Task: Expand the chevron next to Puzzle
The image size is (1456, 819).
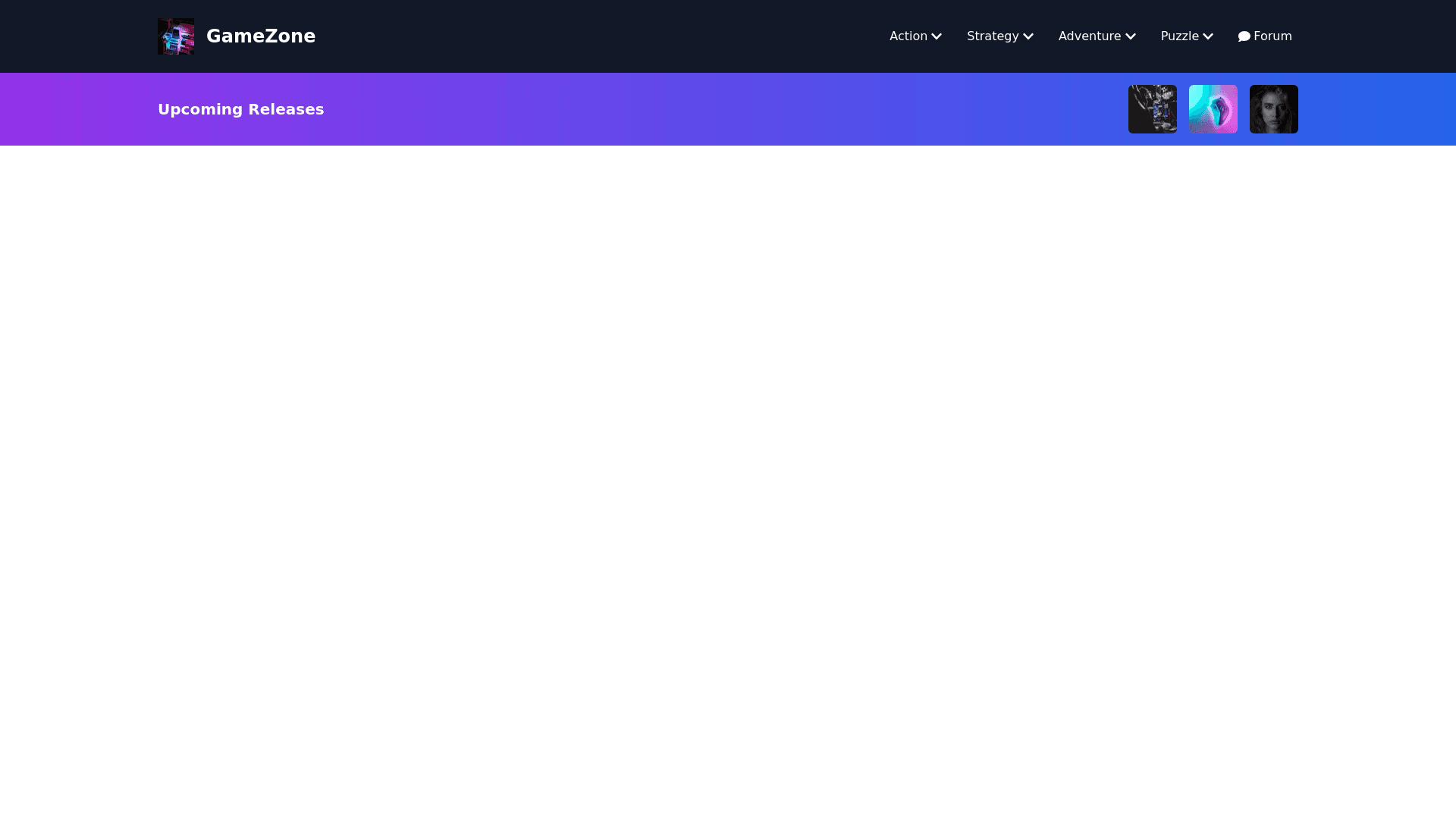Action: (1207, 36)
